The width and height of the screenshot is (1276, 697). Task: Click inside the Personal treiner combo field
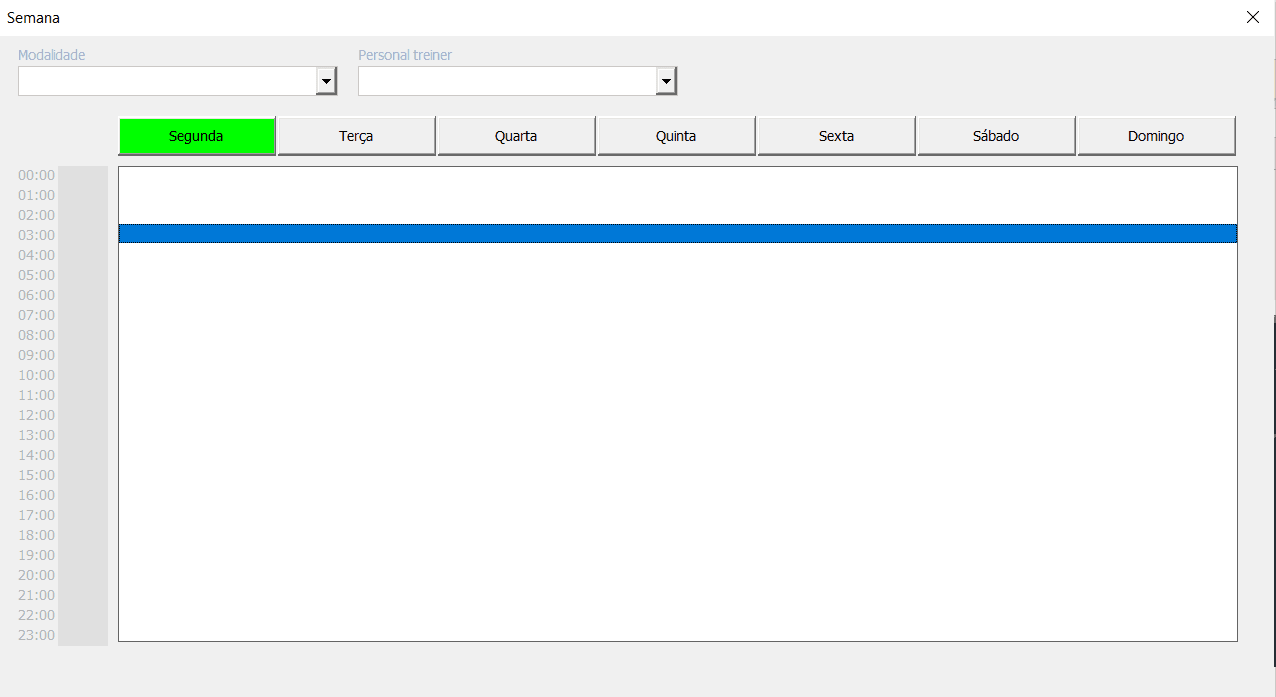506,81
